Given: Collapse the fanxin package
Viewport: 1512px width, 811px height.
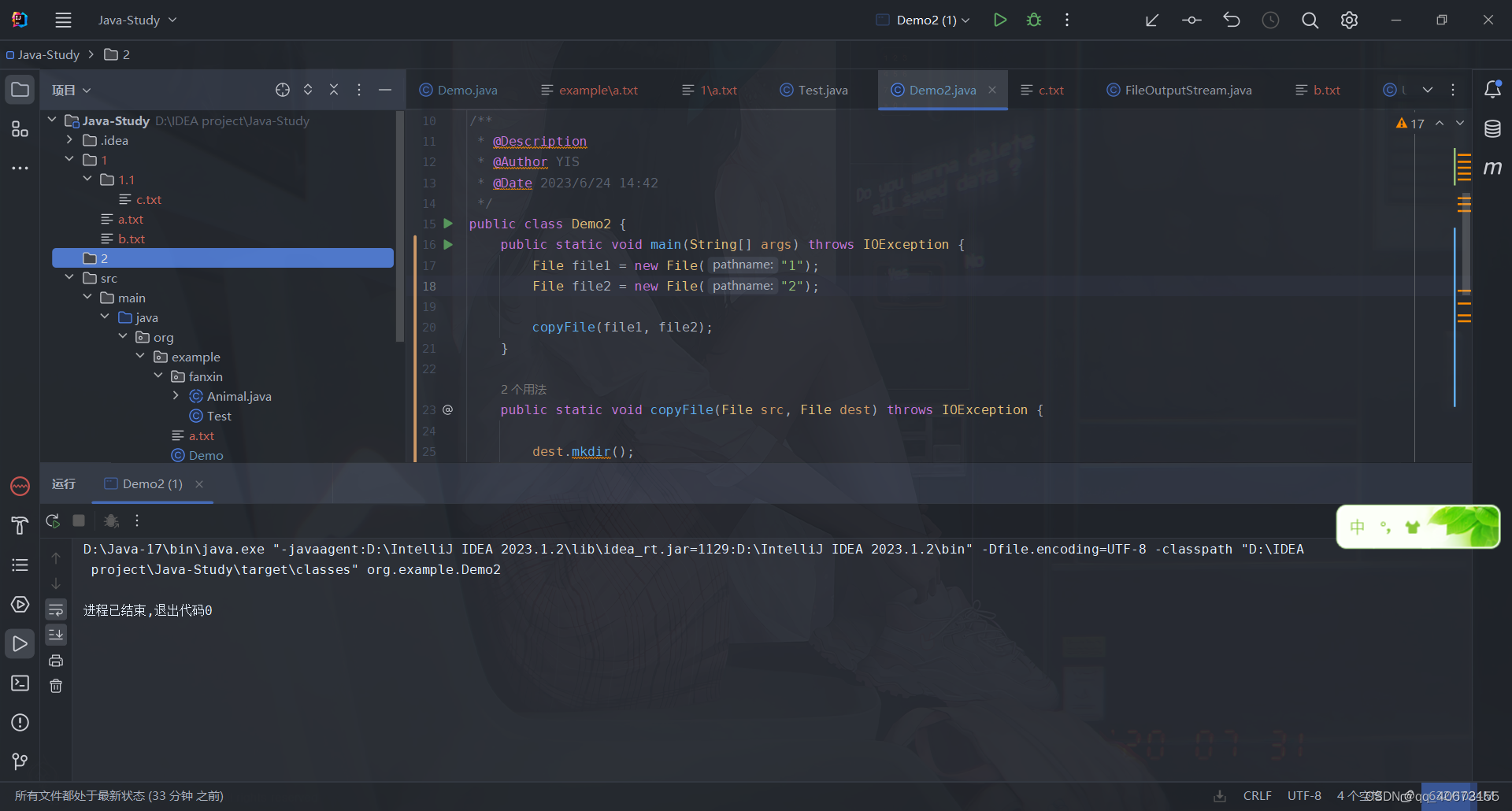Looking at the screenshot, I should (158, 376).
